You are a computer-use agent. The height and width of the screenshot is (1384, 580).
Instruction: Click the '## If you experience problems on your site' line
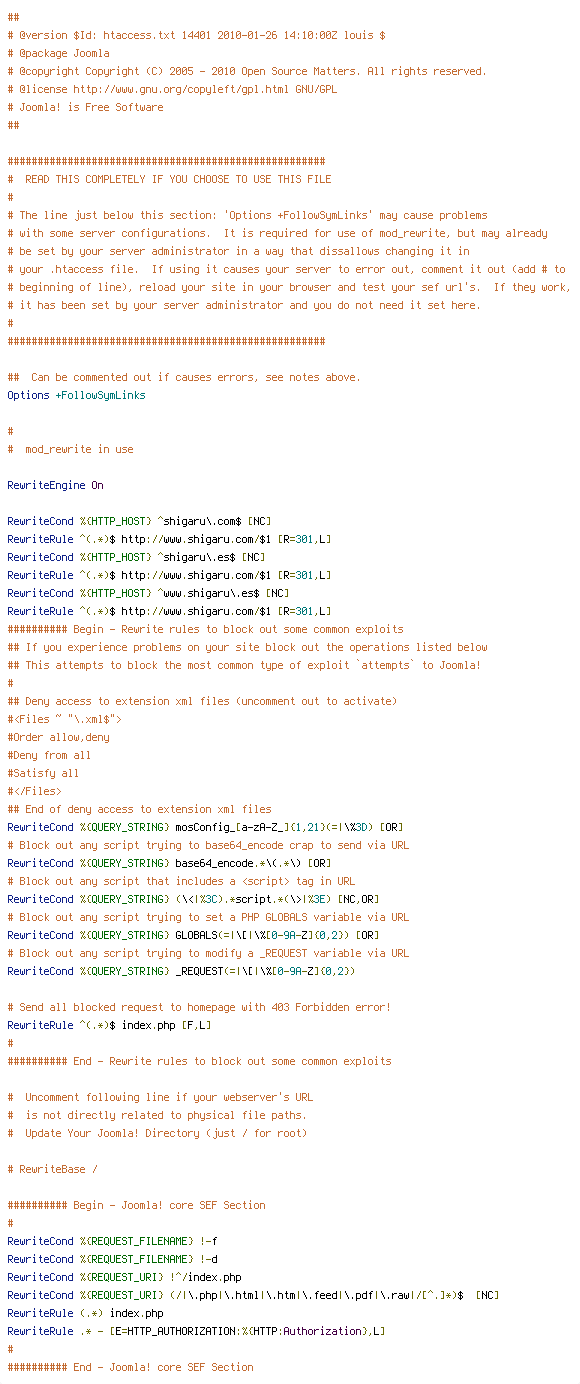point(247,647)
